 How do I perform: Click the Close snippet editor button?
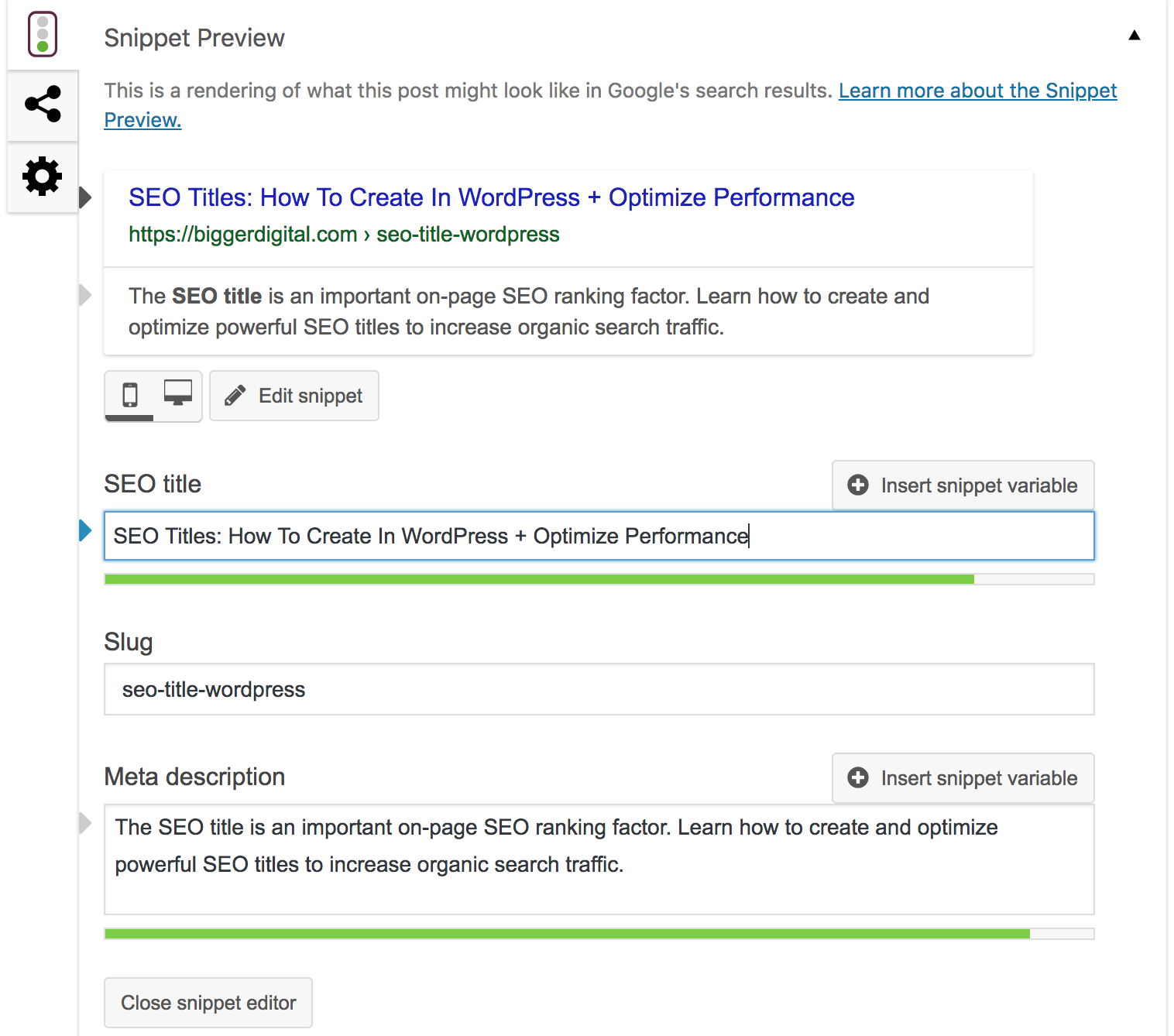208,1003
